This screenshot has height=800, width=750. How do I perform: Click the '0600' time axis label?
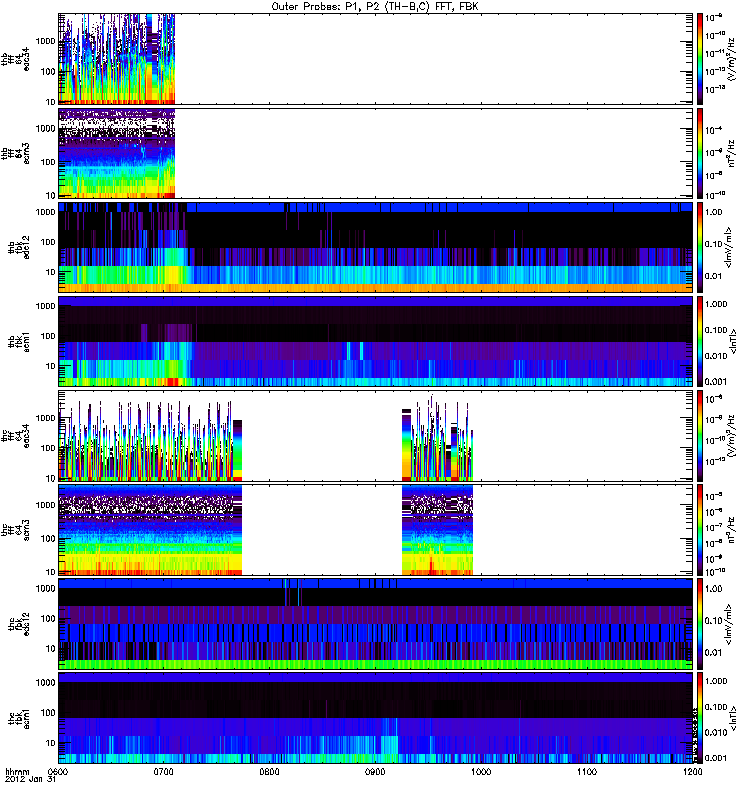pos(58,771)
